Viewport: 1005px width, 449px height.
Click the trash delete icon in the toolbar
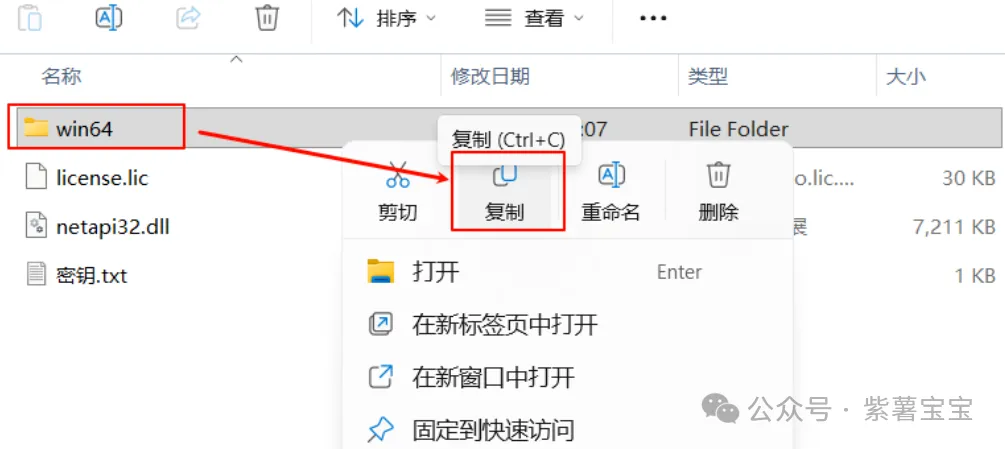pos(266,18)
